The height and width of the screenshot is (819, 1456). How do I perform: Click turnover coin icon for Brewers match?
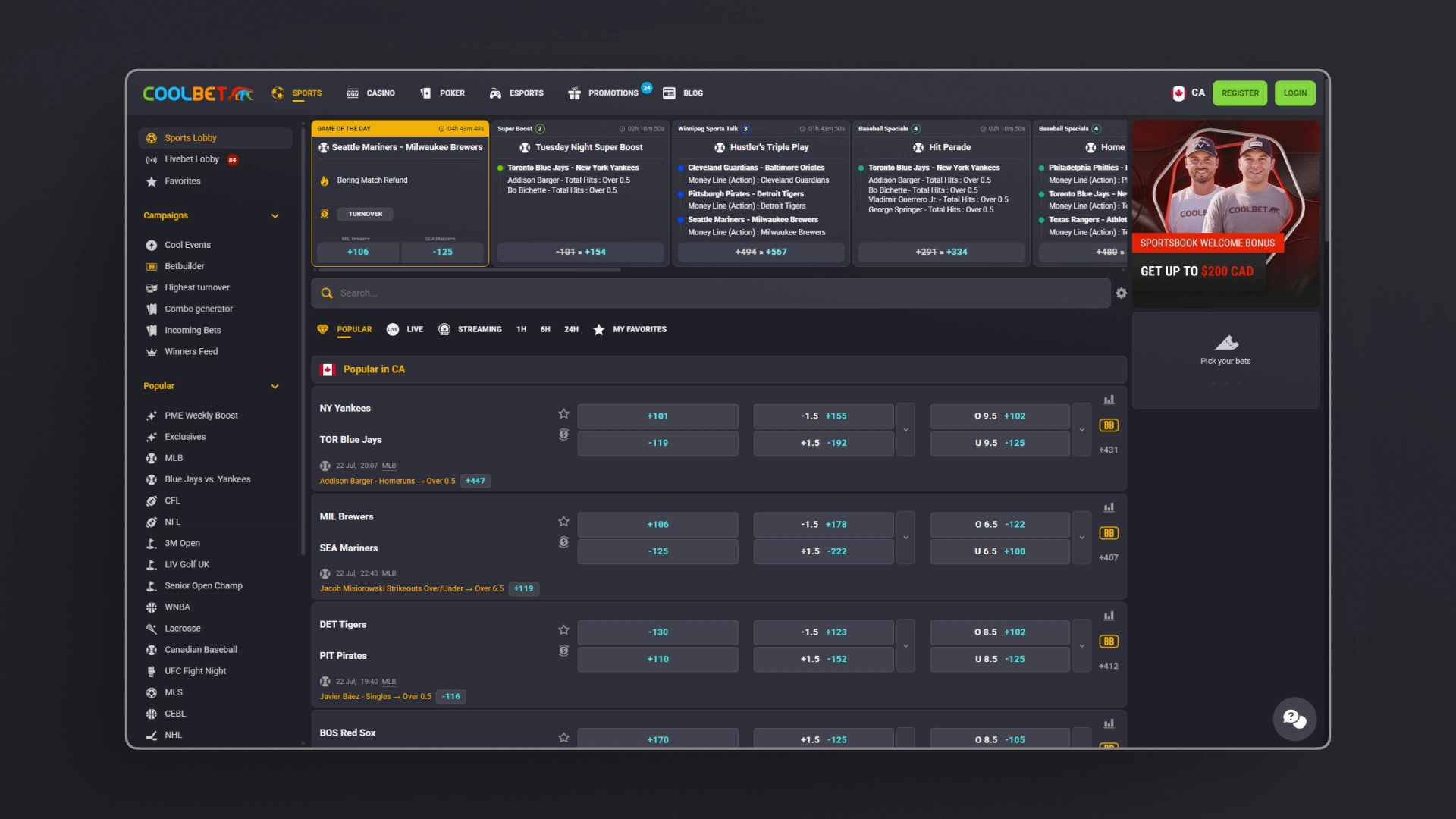point(563,542)
